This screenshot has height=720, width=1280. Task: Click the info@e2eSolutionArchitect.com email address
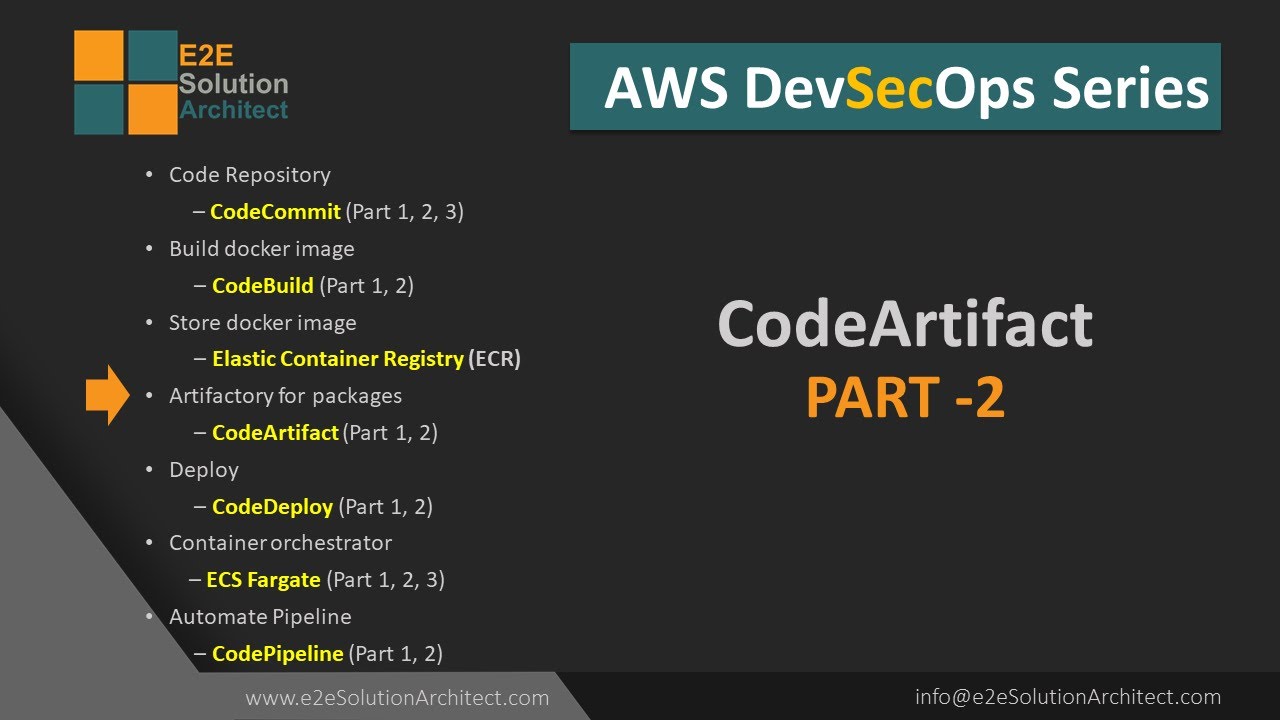point(1068,697)
